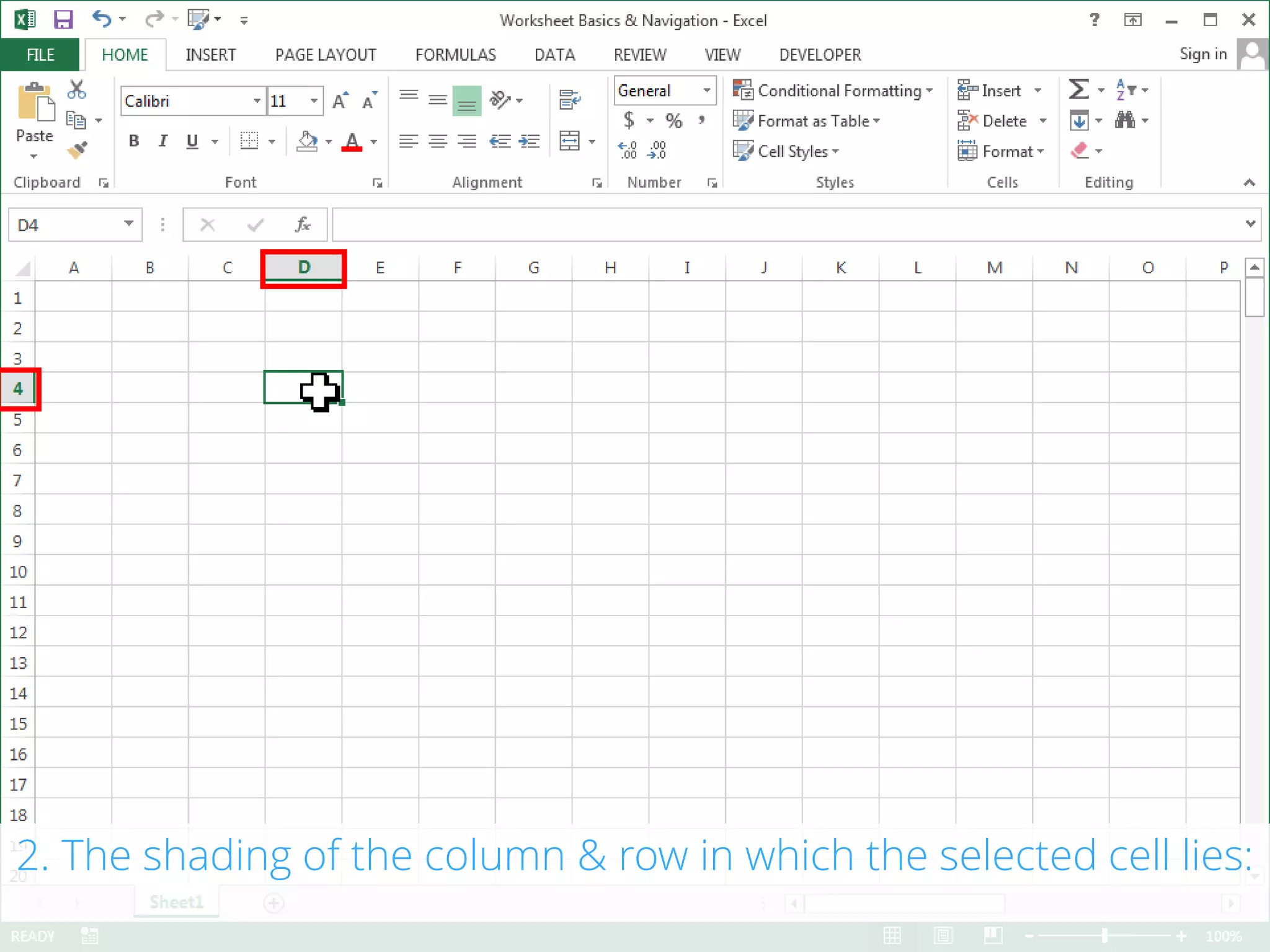Apply Comma Style format
The height and width of the screenshot is (952, 1270).
tap(702, 120)
